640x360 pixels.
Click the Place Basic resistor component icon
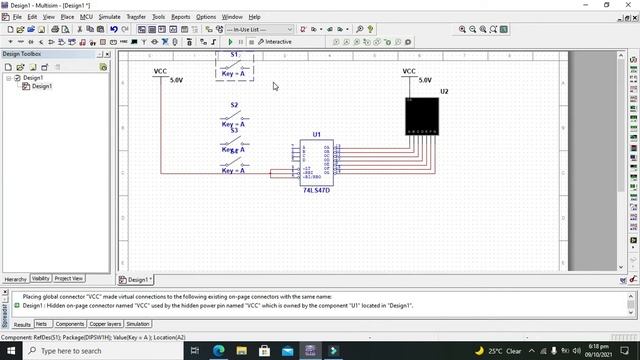[21, 42]
